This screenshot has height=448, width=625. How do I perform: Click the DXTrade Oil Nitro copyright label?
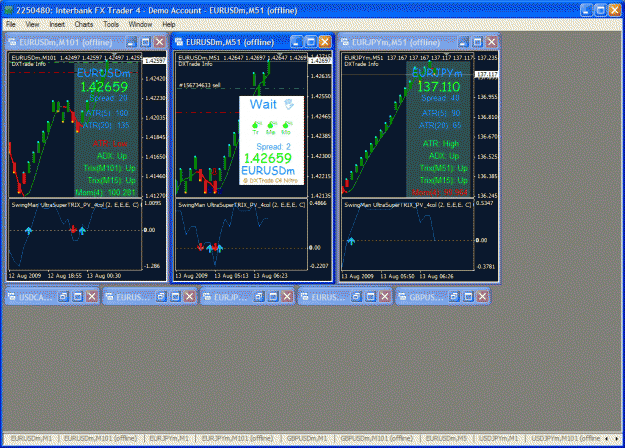(x=271, y=180)
